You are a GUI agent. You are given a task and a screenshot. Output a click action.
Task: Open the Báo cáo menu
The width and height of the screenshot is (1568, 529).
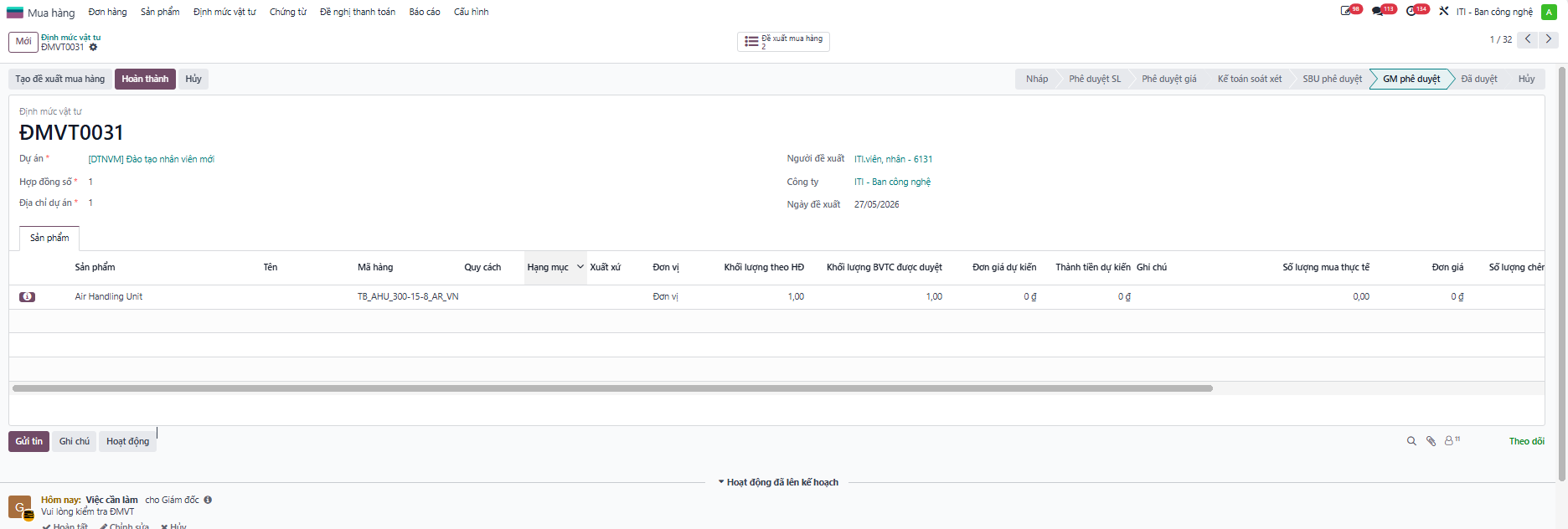pyautogui.click(x=425, y=12)
